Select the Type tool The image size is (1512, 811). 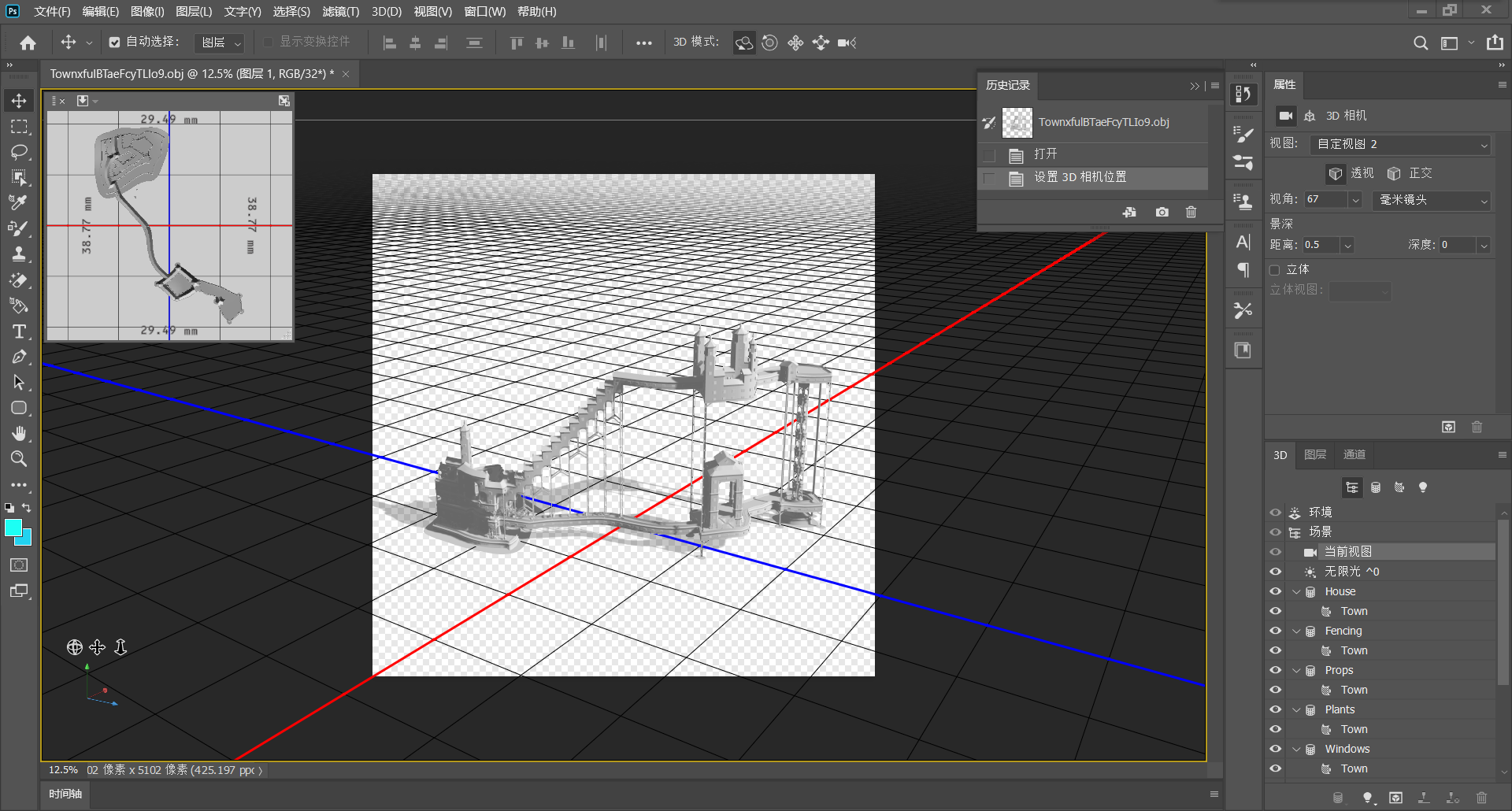[19, 331]
